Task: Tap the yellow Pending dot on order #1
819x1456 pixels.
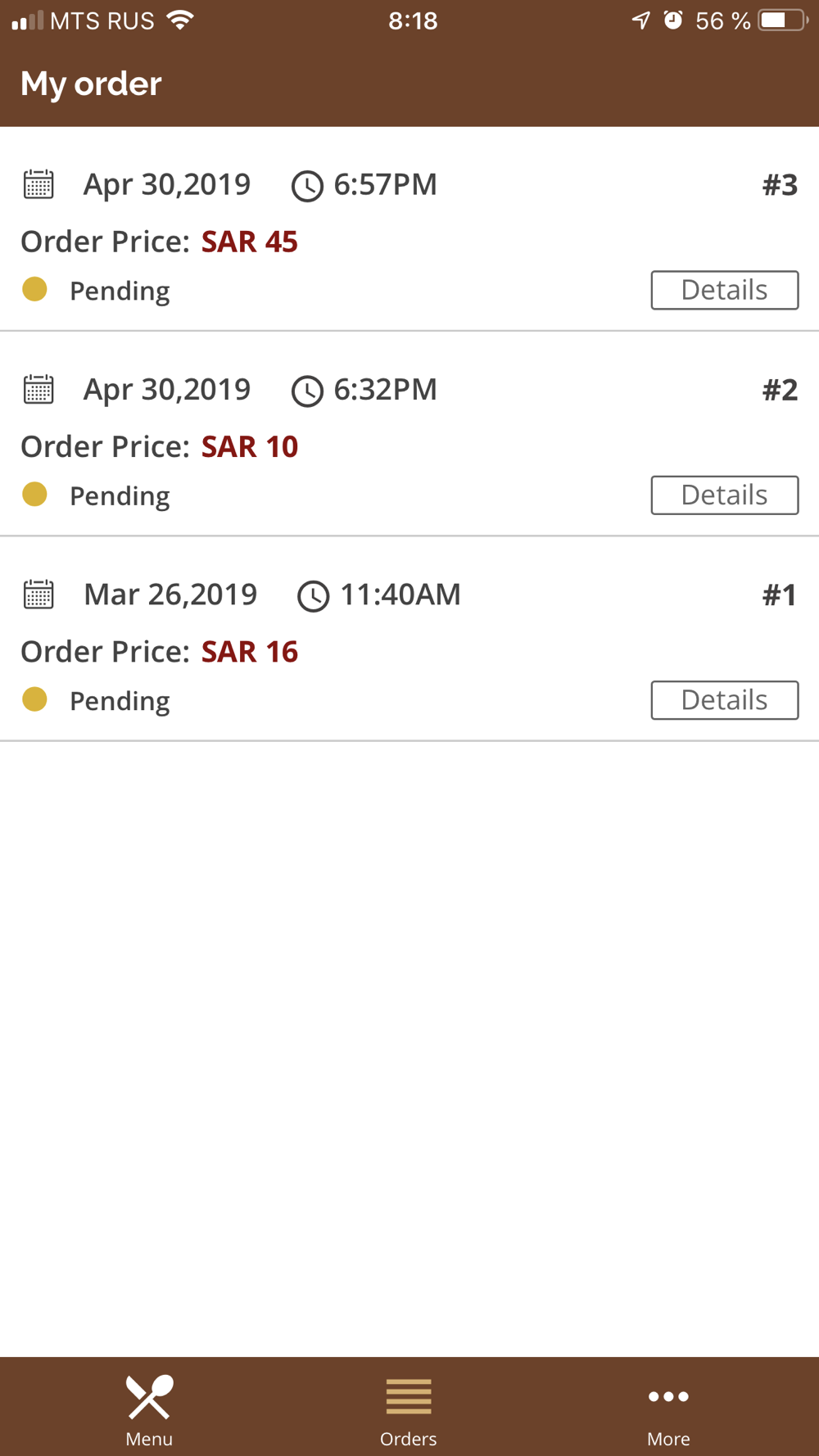Action: tap(34, 699)
